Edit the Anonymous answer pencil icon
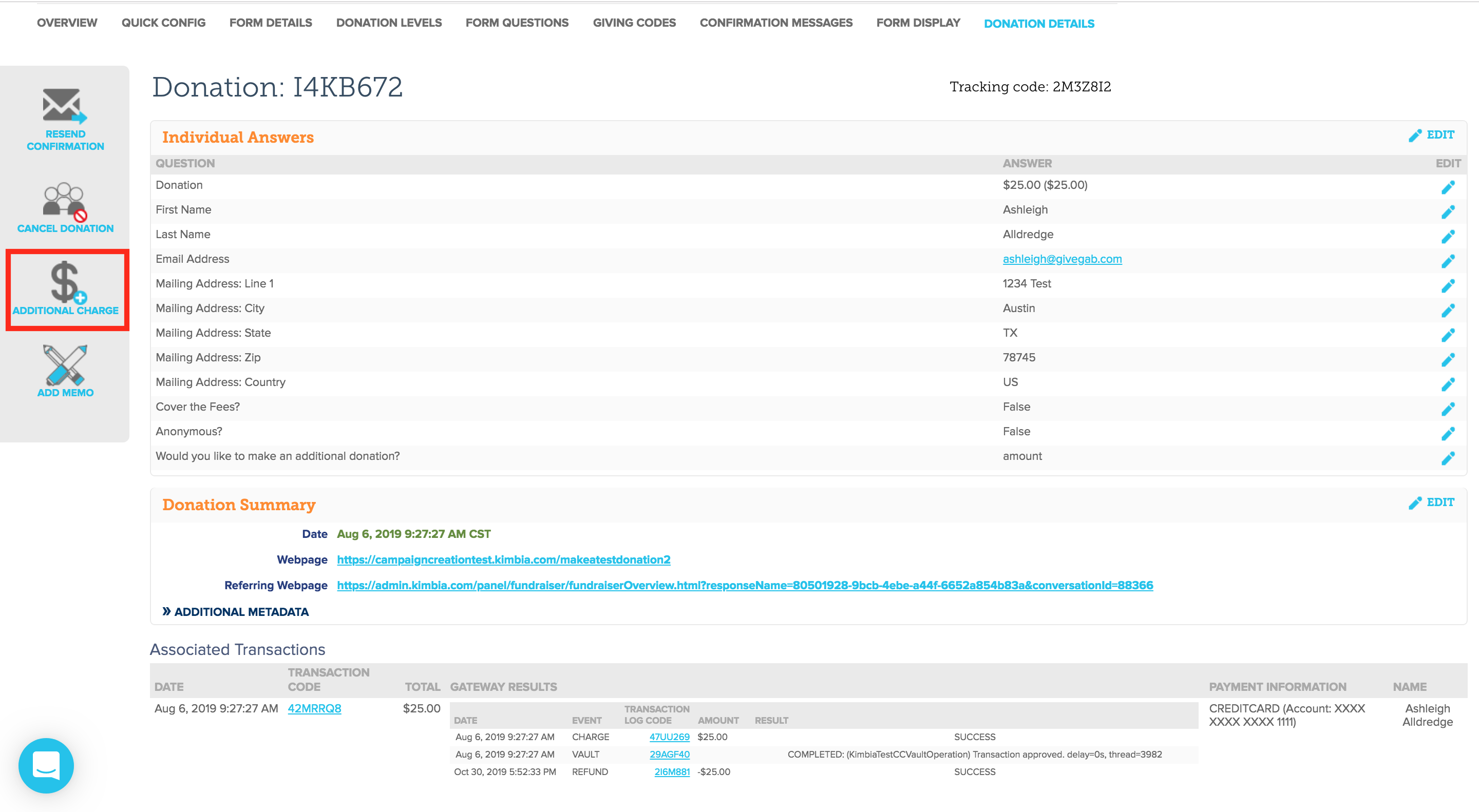This screenshot has width=1479, height=812. pyautogui.click(x=1448, y=434)
